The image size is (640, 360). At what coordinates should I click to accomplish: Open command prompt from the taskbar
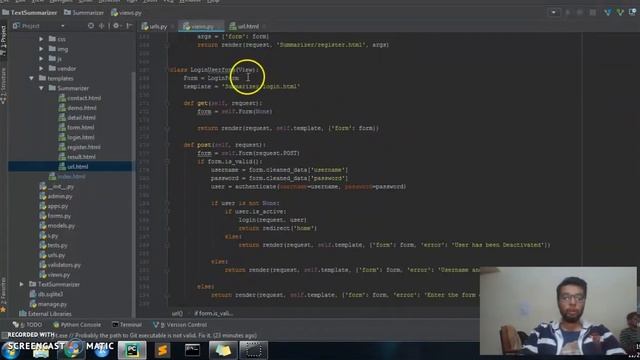coord(192,350)
